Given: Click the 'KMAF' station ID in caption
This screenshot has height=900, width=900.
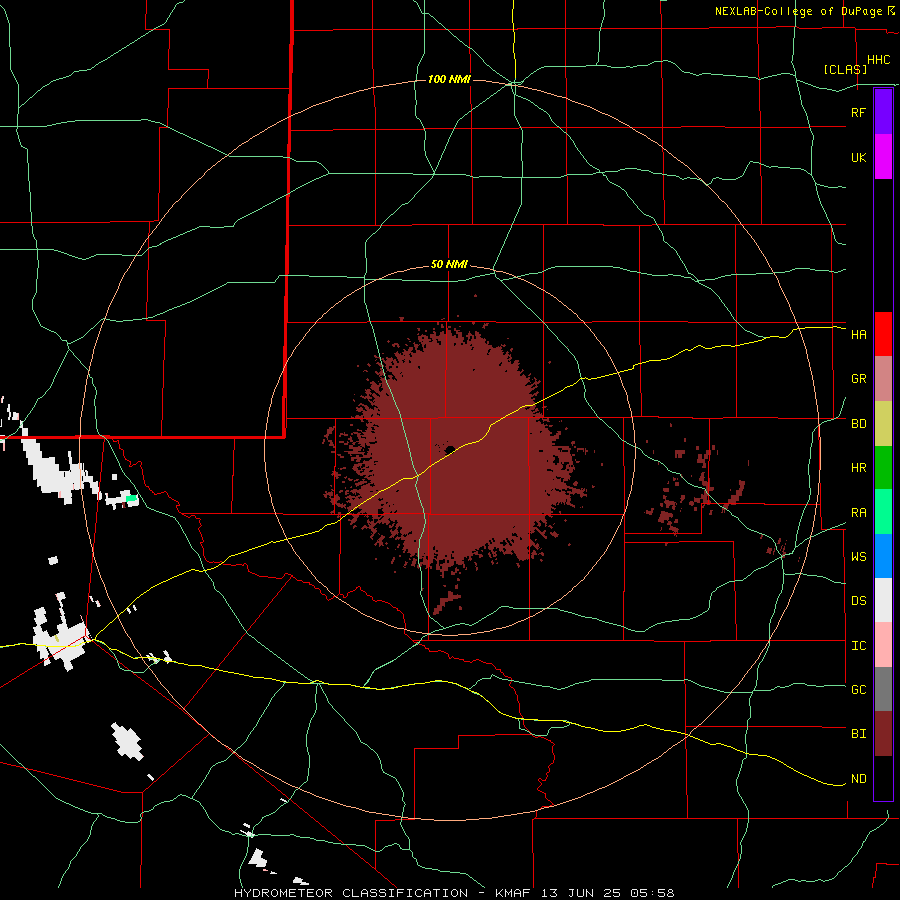Looking at the screenshot, I should point(513,893).
